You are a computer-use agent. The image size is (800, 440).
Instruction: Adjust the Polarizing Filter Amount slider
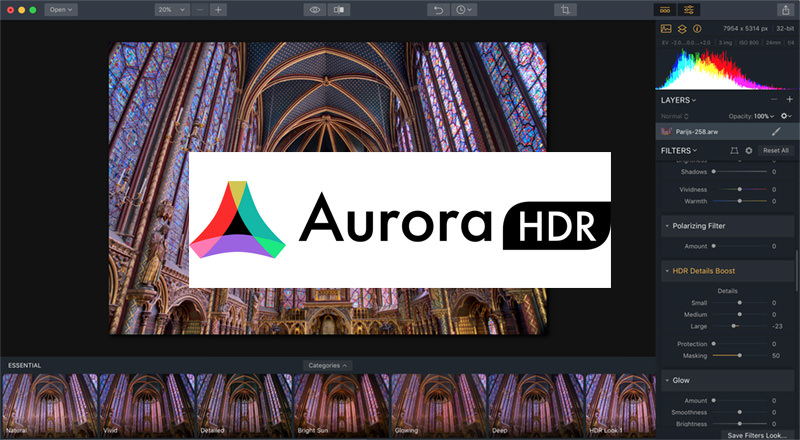[x=740, y=246]
